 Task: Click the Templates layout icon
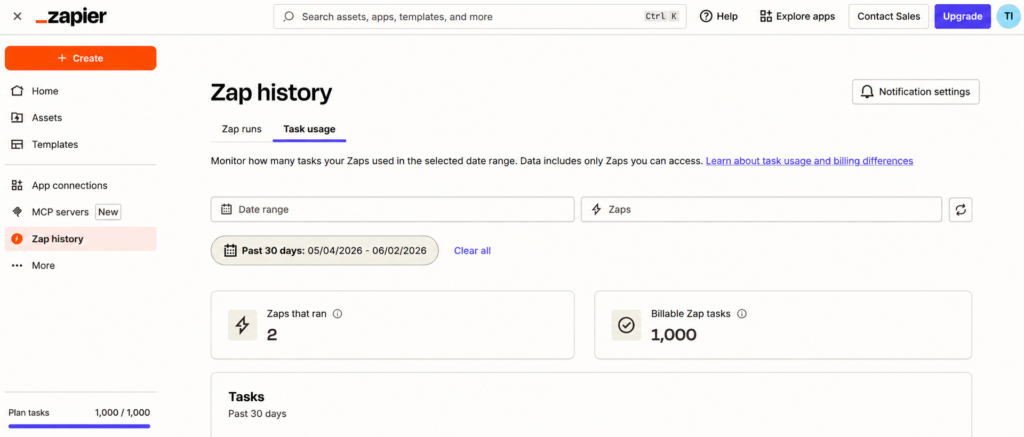coord(18,144)
